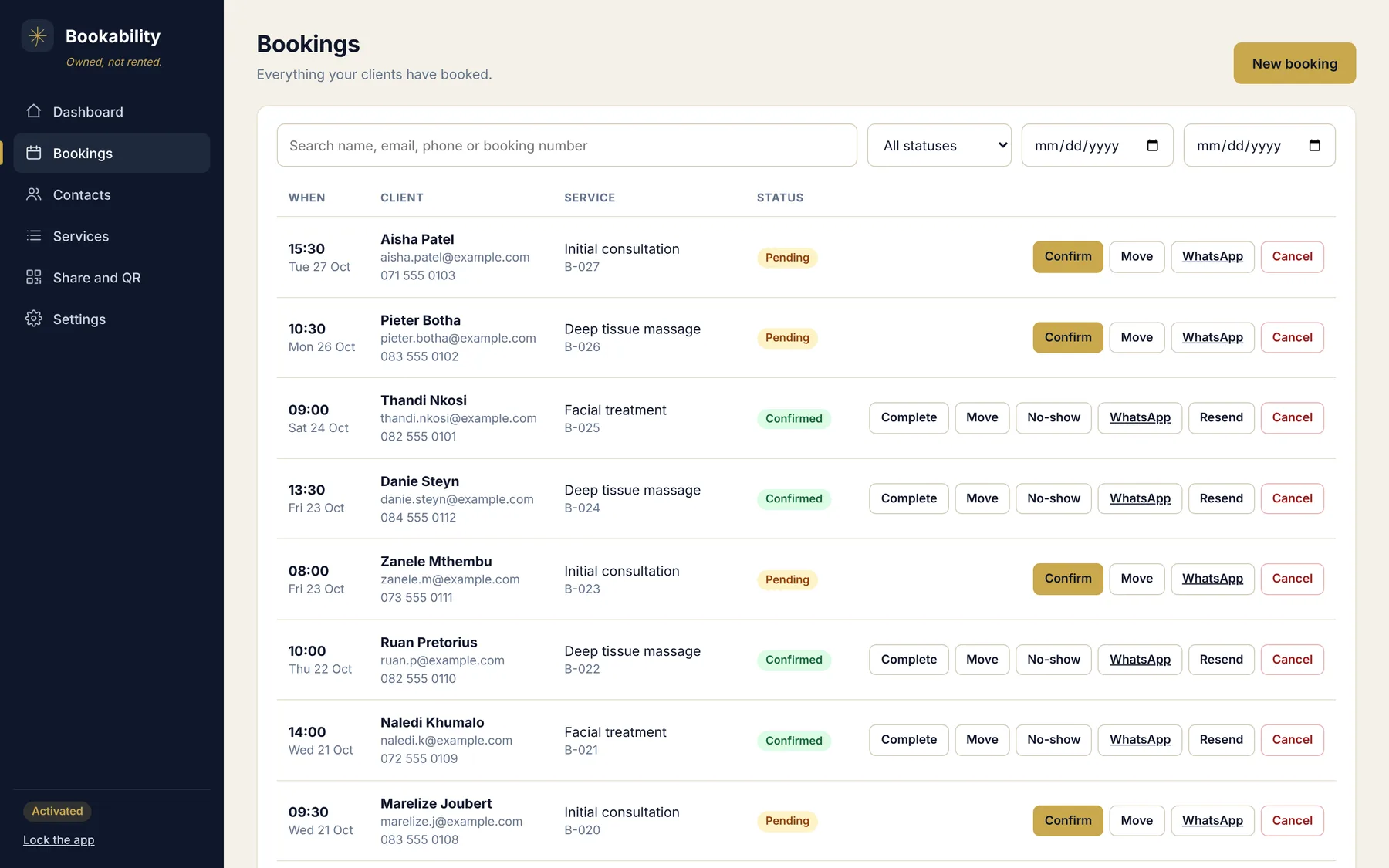Click the phone number 084 555 0112
The image size is (1389, 868).
(x=418, y=518)
